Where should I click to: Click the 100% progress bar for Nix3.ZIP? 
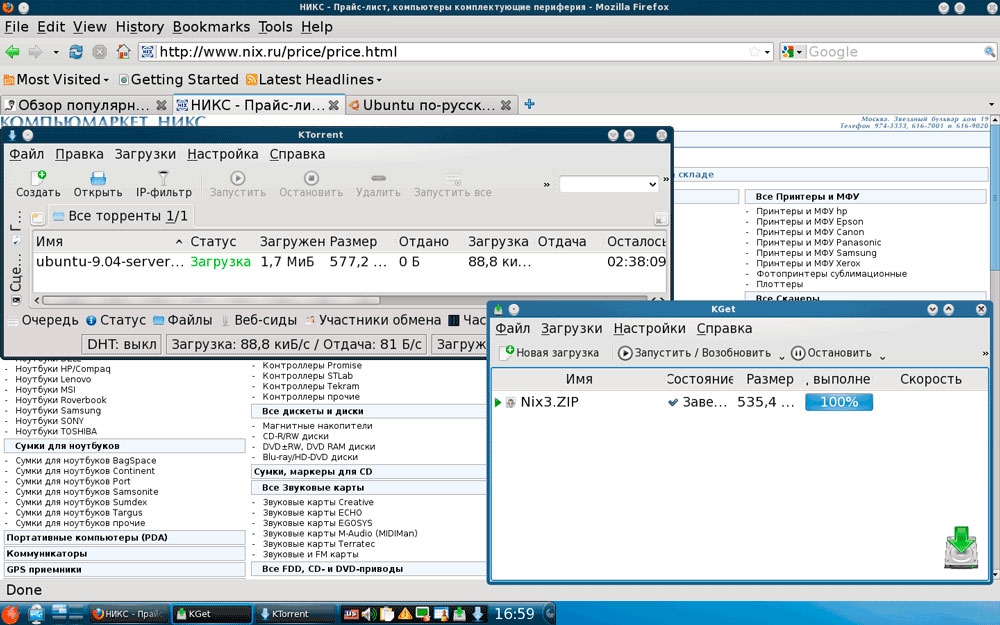838,402
